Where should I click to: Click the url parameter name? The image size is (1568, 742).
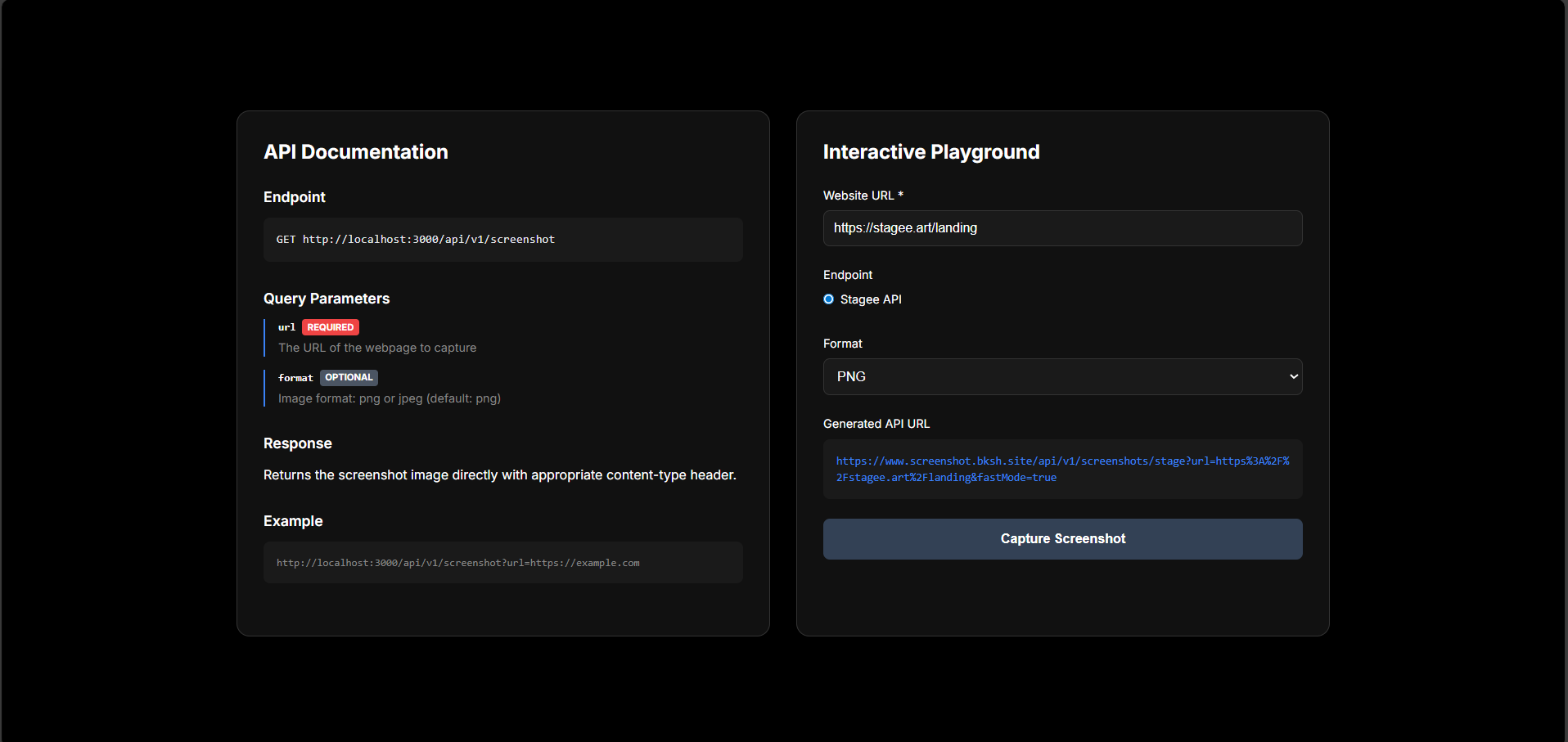(286, 327)
